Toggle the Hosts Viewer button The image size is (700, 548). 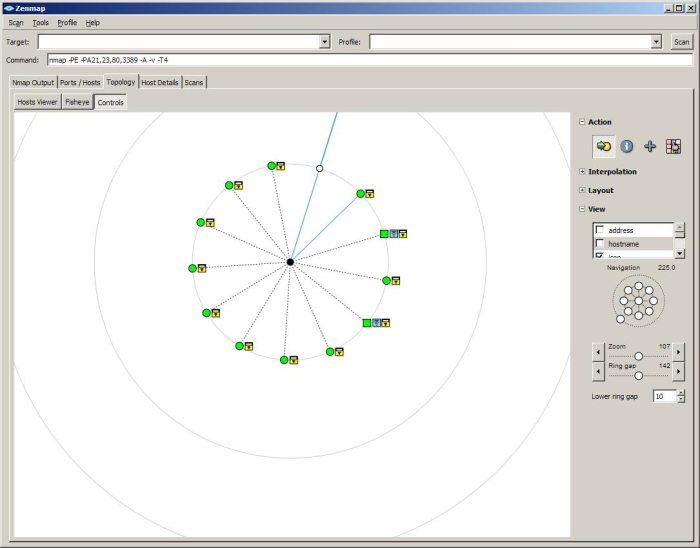38,102
